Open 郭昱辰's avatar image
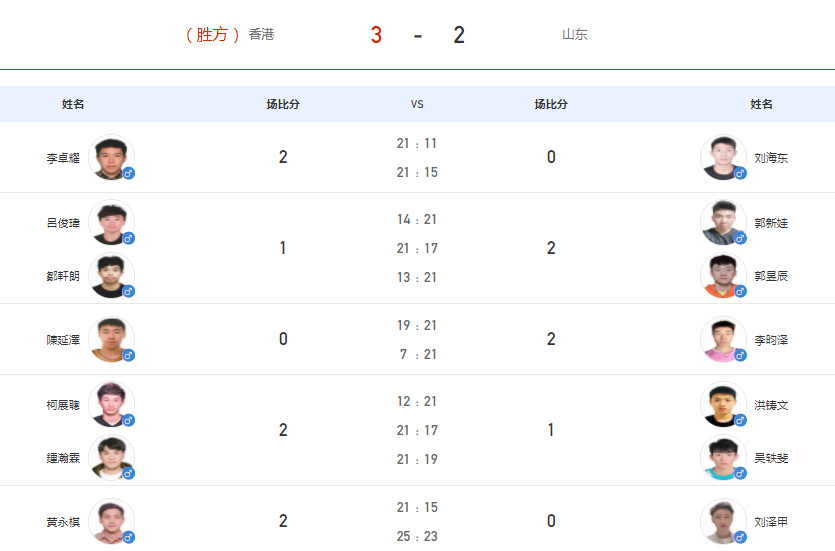Image resolution: width=835 pixels, height=551 pixels. 723,275
